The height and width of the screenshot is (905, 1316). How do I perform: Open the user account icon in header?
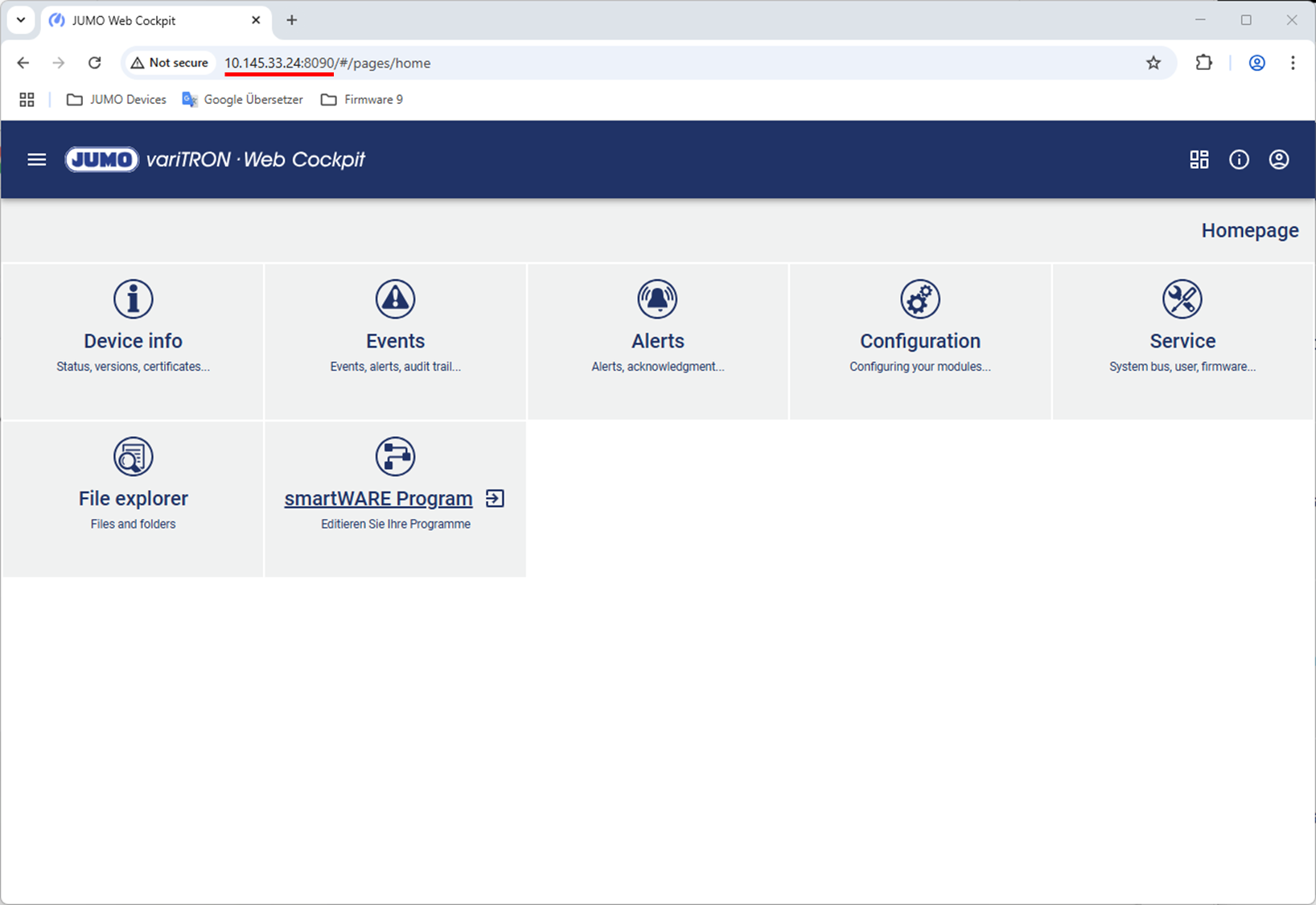[1279, 159]
